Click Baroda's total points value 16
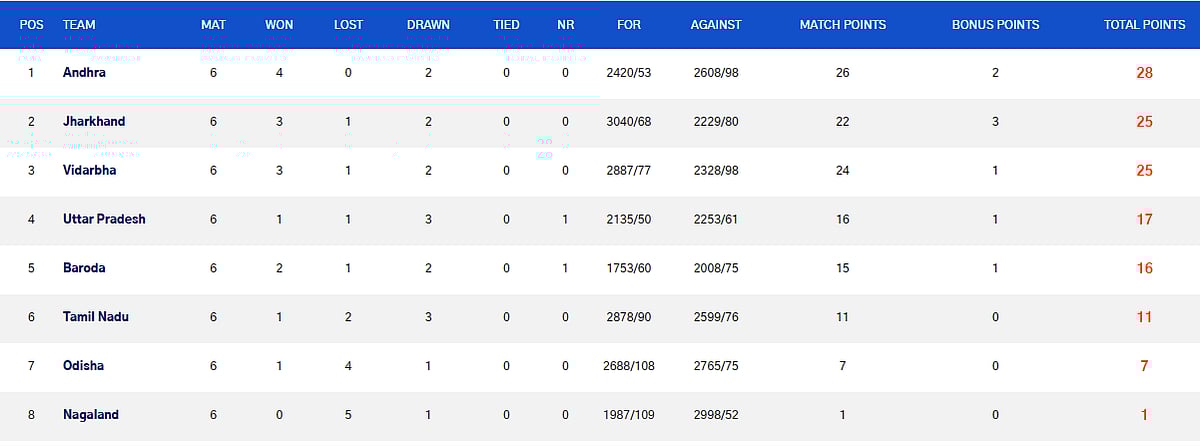The image size is (1200, 447). click(x=1145, y=268)
